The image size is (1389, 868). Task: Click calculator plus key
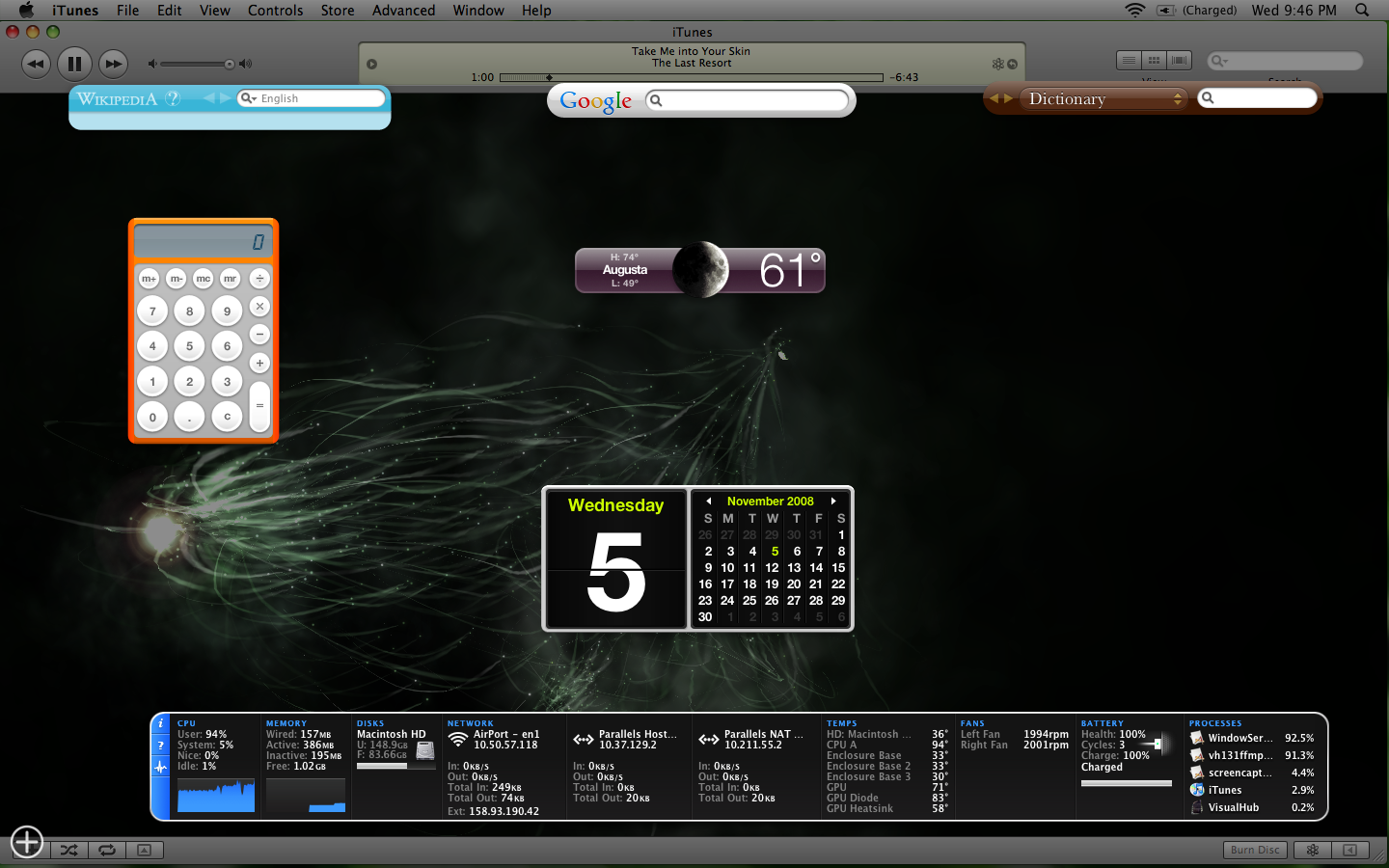click(259, 363)
